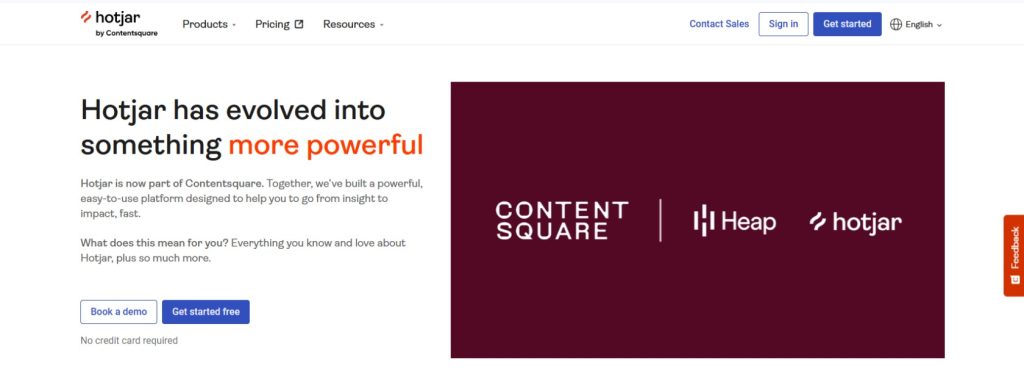Viewport: 1024px width, 388px height.
Task: Click the feedback icon on Feedback tab
Action: 1015,280
